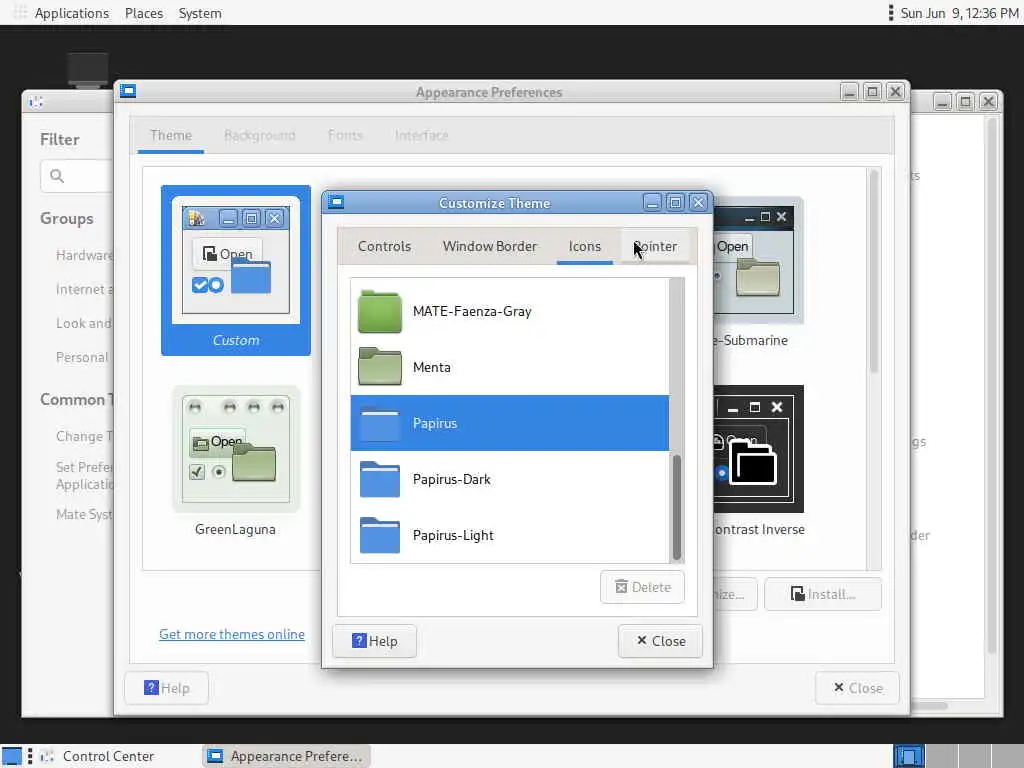The image size is (1024, 768).
Task: Open the Background tab in Appearance Preferences
Action: click(259, 135)
